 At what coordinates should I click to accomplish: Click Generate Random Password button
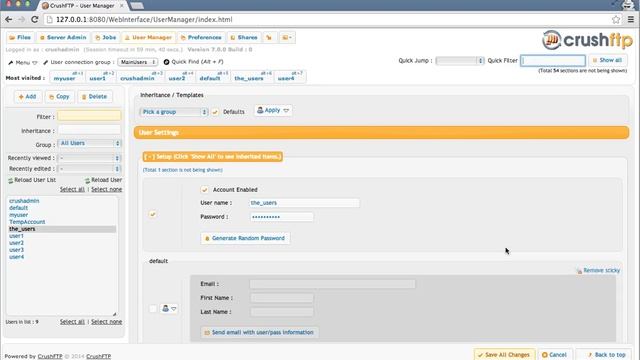pos(245,238)
